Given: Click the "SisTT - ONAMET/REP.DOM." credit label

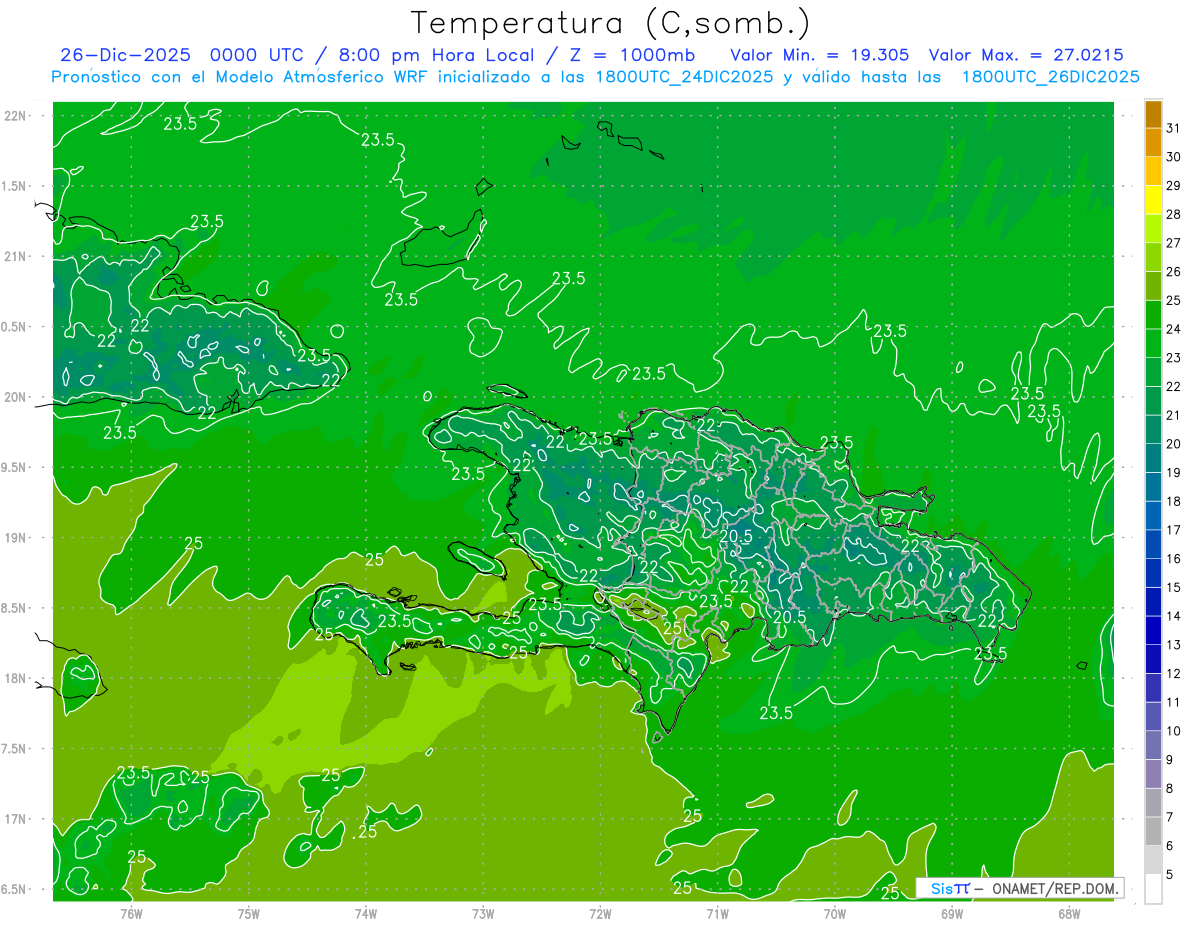Looking at the screenshot, I should click(1019, 888).
